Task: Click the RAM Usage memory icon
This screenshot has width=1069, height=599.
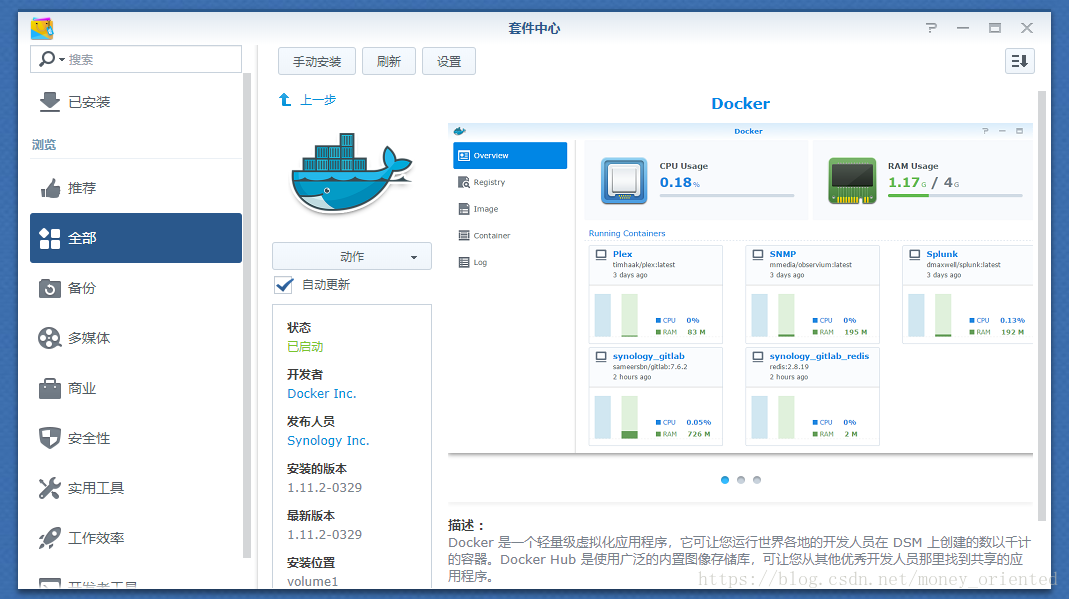Action: point(852,181)
